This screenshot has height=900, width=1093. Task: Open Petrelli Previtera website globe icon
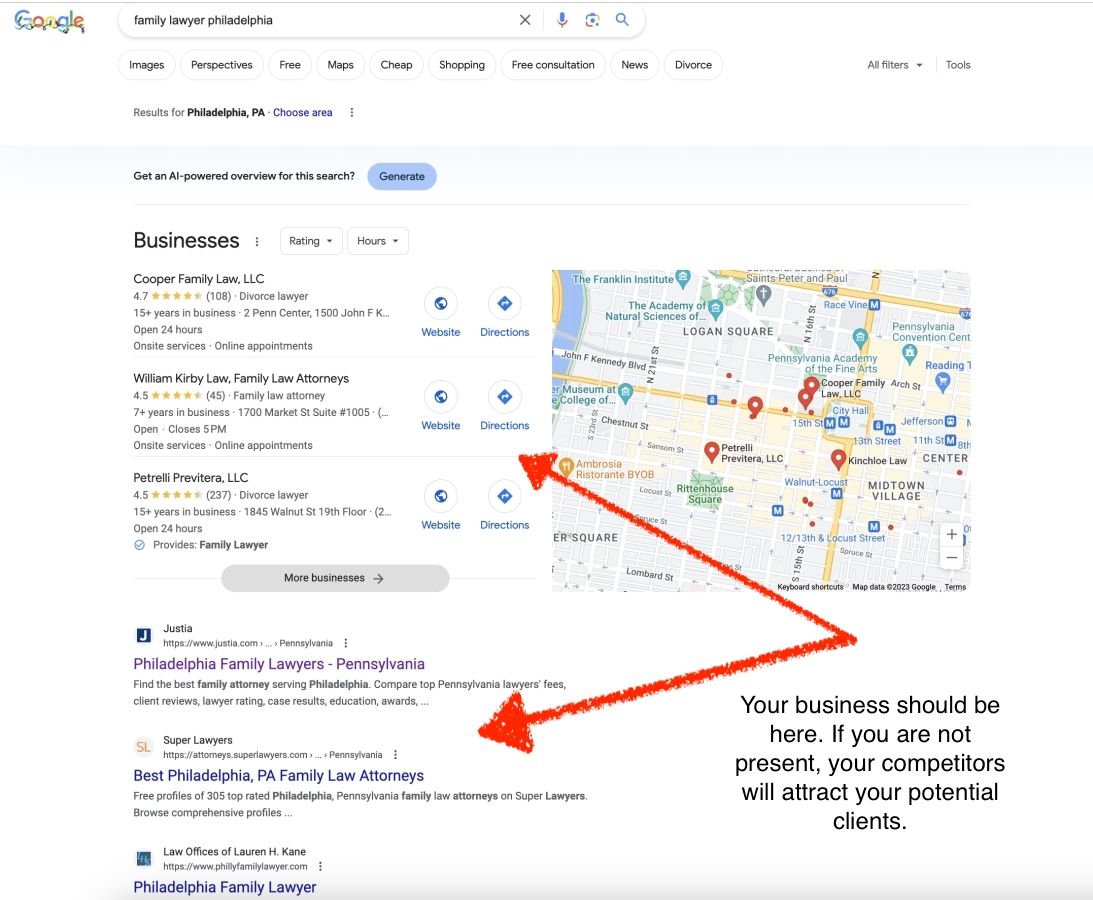pos(441,496)
